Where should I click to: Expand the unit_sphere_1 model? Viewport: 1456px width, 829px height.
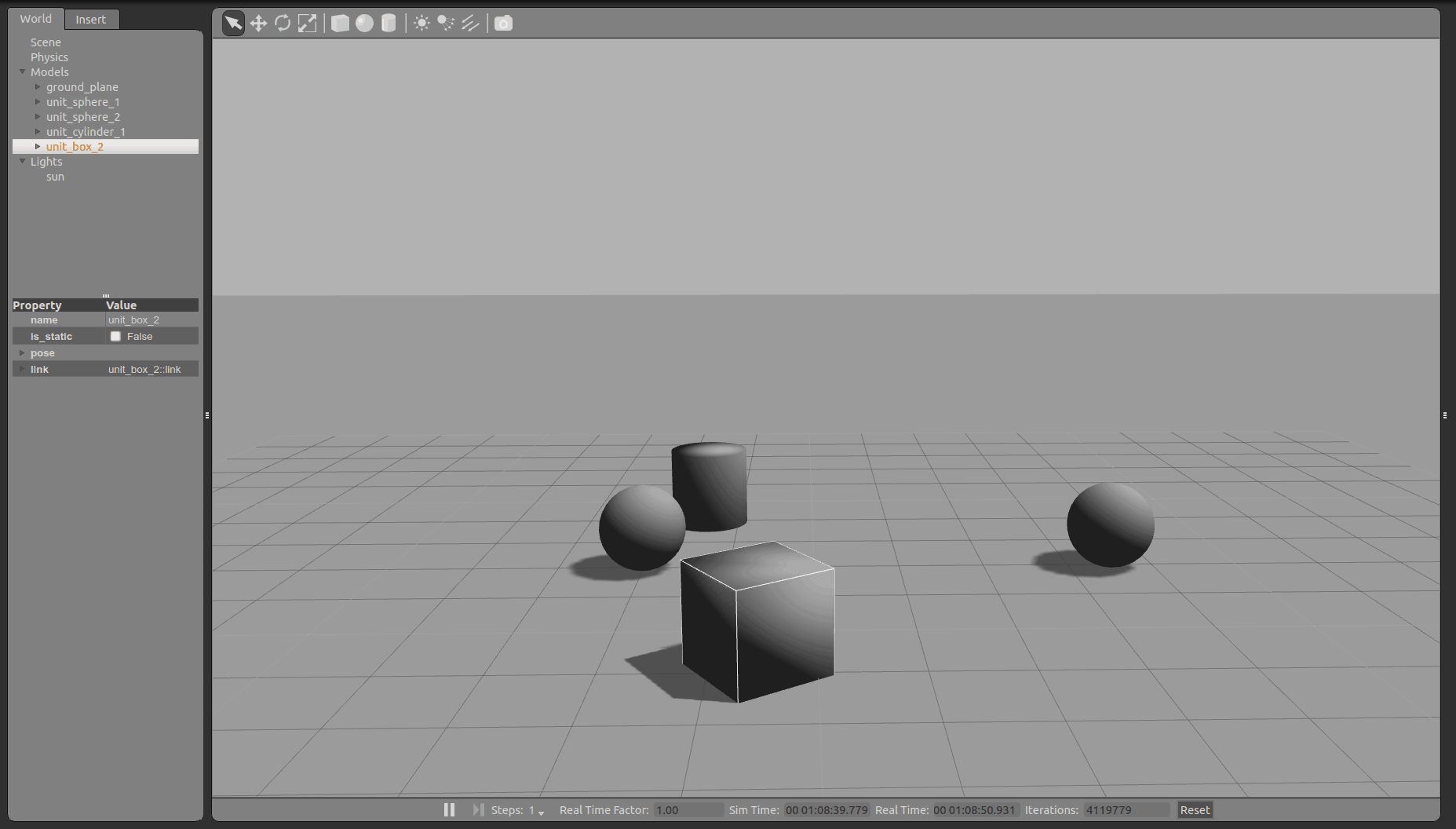coord(38,101)
